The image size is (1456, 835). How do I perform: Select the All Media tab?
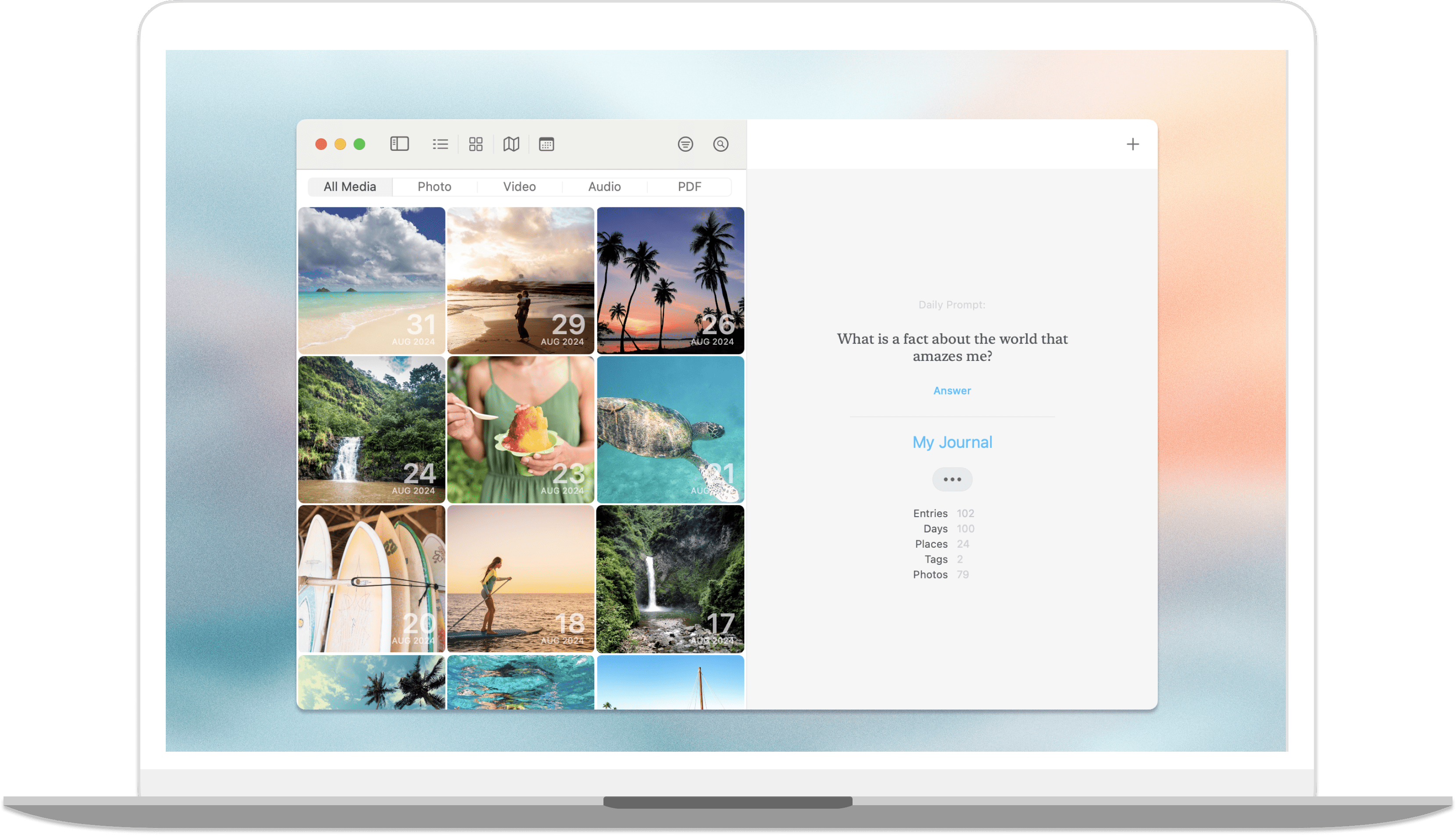pos(350,186)
